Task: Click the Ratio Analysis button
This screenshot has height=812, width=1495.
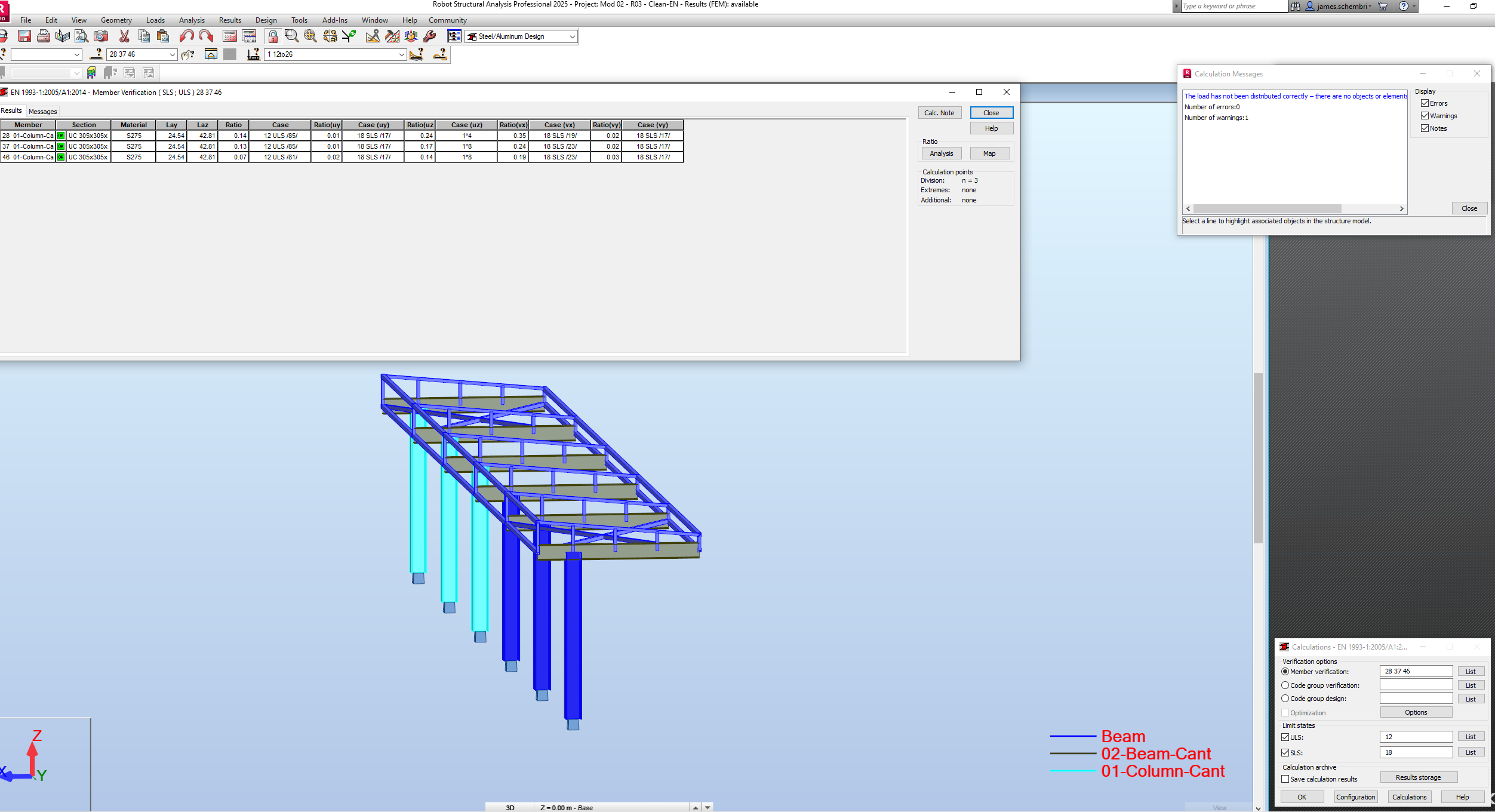Action: coord(941,153)
